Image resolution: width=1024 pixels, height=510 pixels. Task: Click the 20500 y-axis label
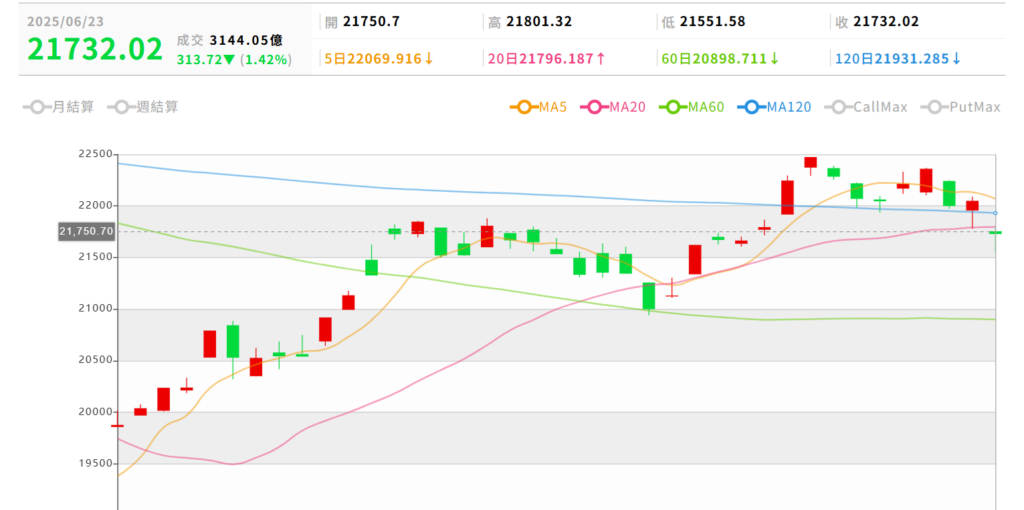click(x=95, y=360)
